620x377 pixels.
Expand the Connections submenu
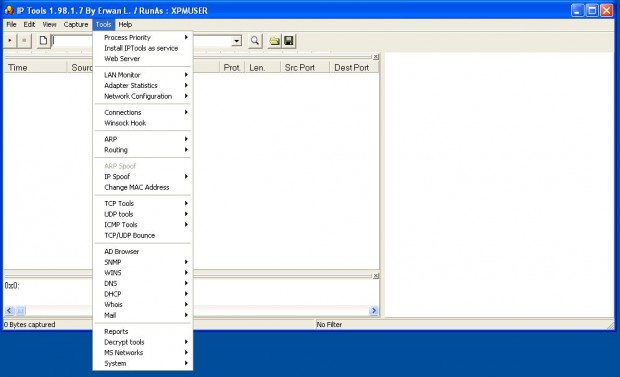pos(143,112)
